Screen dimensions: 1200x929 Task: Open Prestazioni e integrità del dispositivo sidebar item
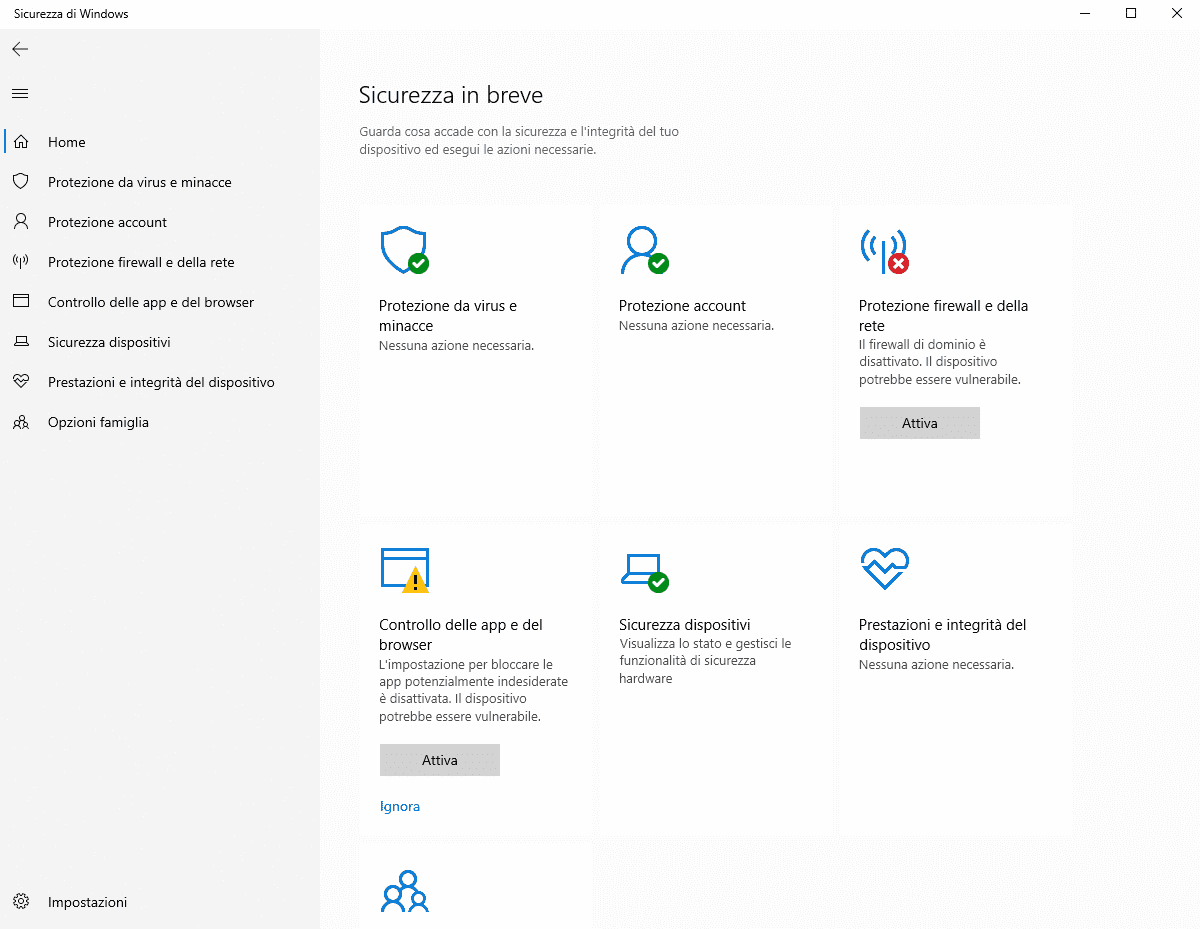pos(161,382)
